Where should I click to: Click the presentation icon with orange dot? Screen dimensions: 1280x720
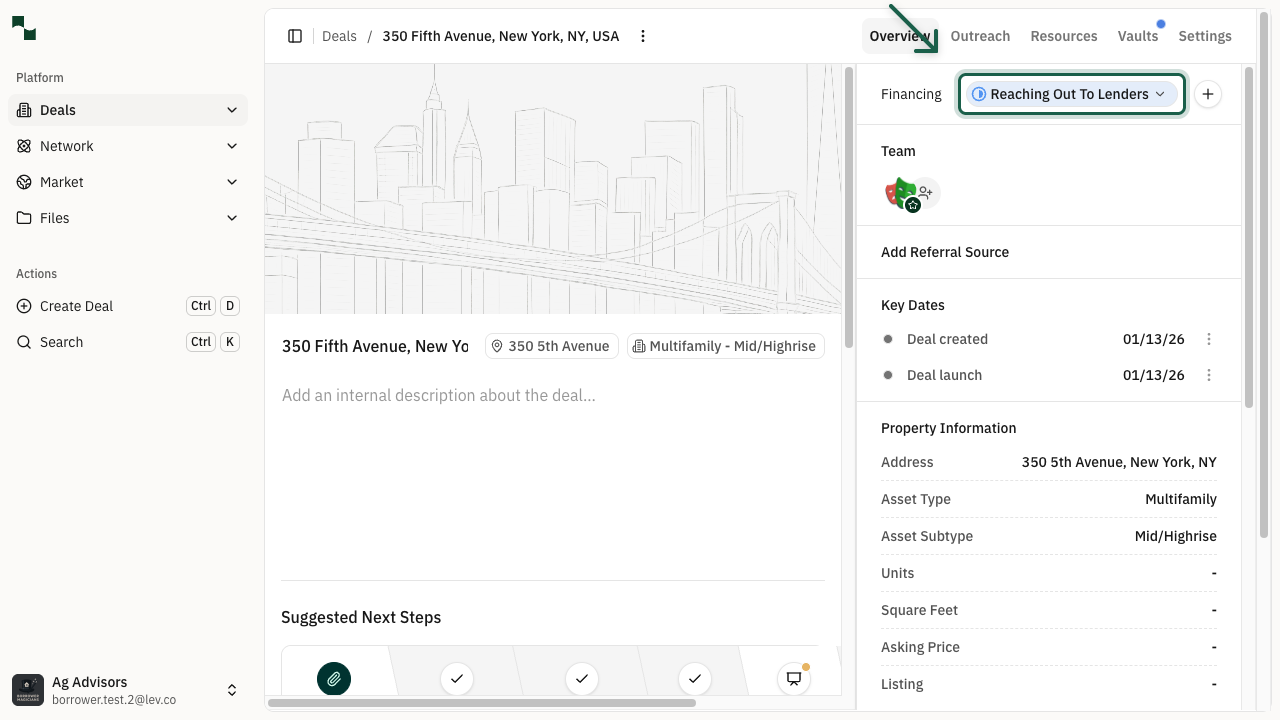point(793,679)
